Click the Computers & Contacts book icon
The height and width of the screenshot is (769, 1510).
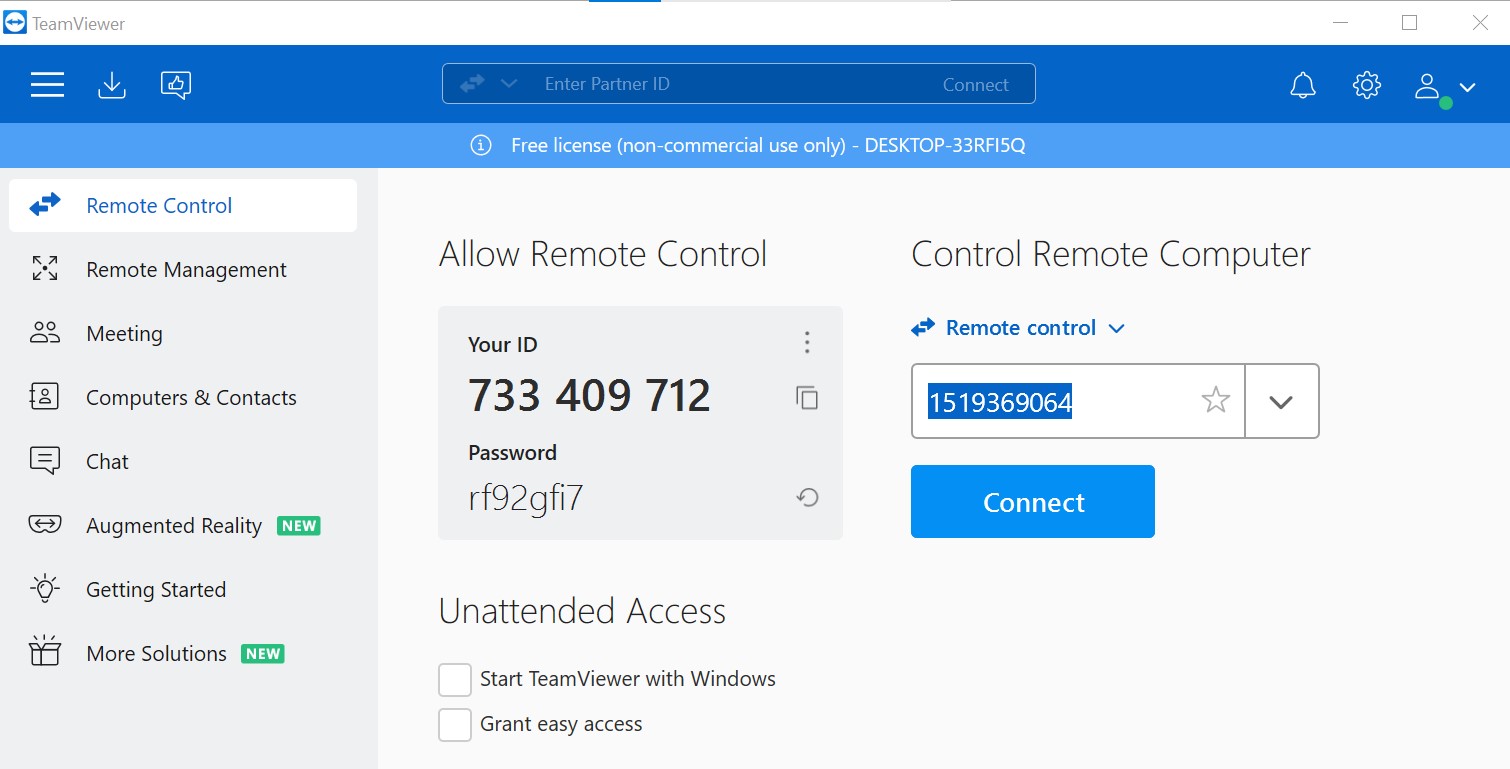45,397
